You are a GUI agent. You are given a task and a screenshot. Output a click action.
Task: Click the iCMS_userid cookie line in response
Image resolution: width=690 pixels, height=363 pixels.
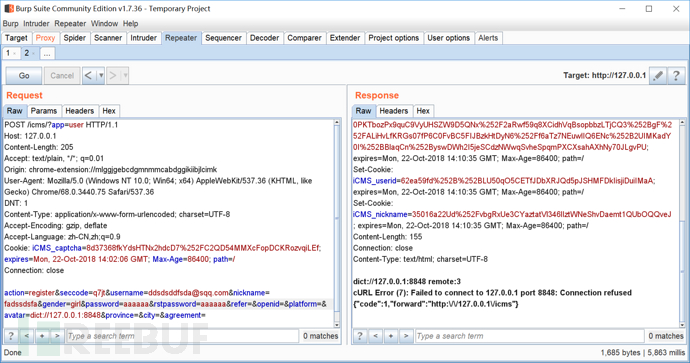pos(504,181)
